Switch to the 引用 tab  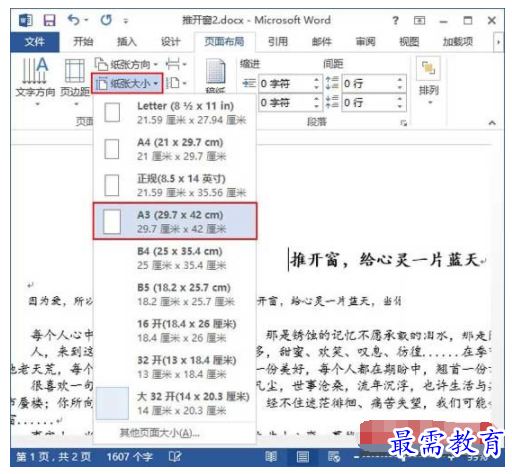pos(278,42)
